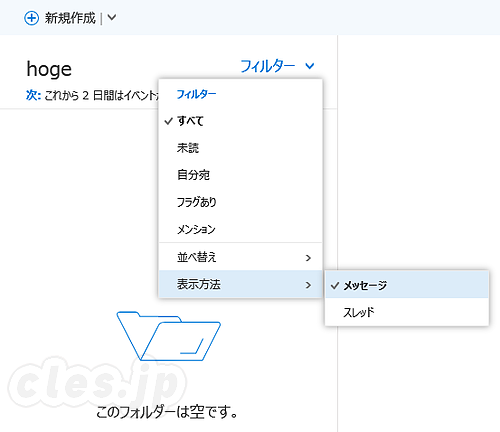Click the このフォルダーは空です message
Screen dimensions: 500x432
[x=167, y=412]
